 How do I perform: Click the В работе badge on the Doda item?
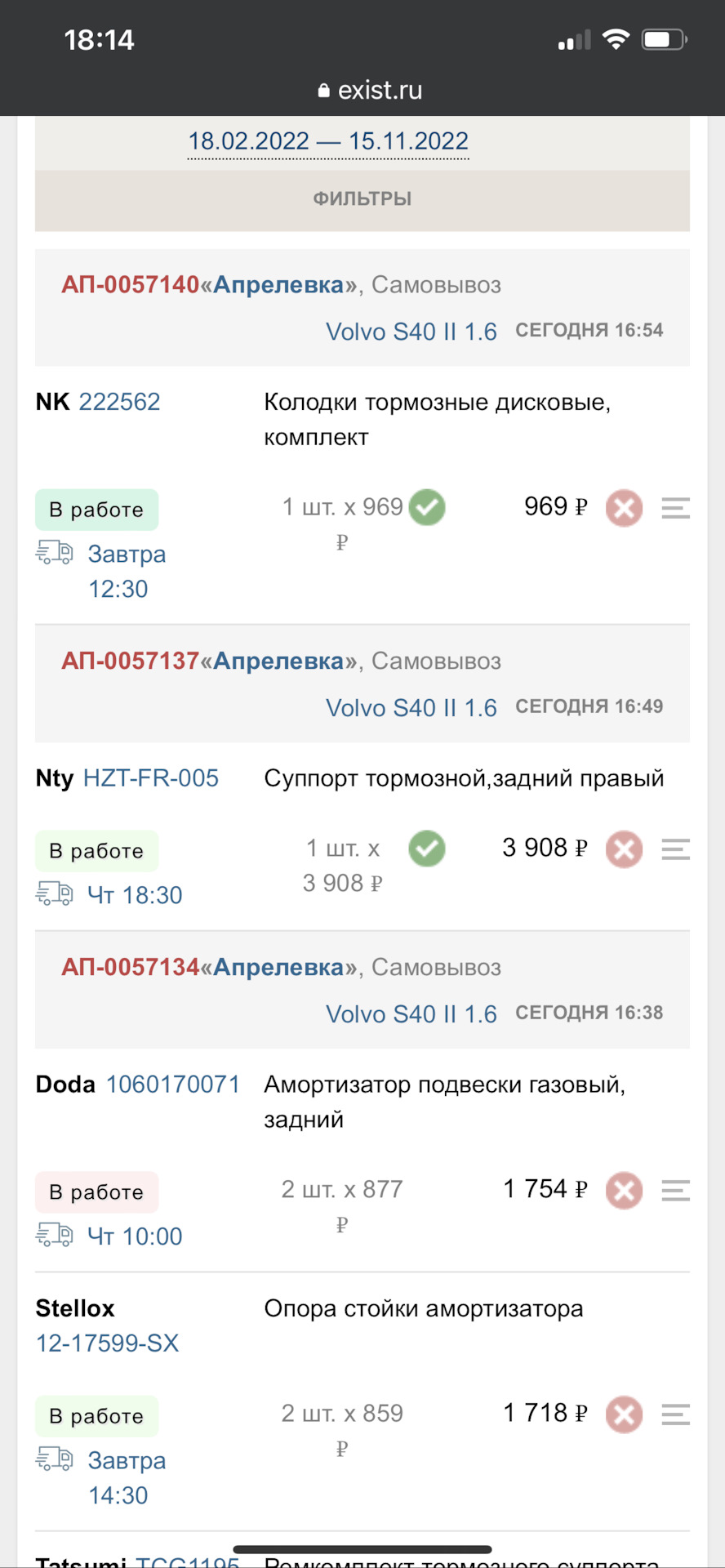point(96,1192)
